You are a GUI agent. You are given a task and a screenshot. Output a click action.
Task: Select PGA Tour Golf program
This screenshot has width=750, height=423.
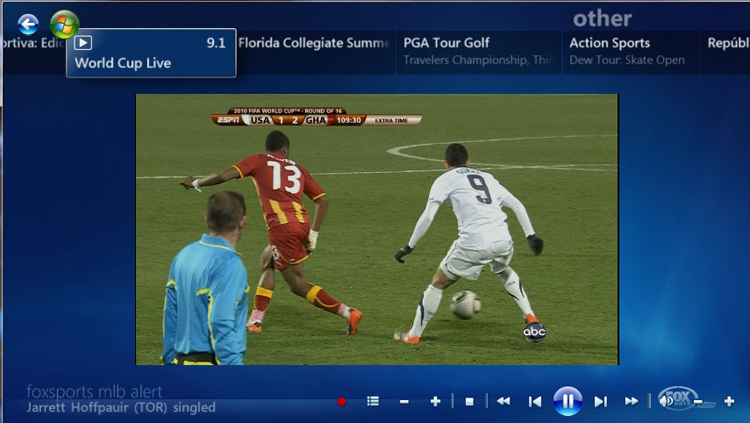coord(477,52)
